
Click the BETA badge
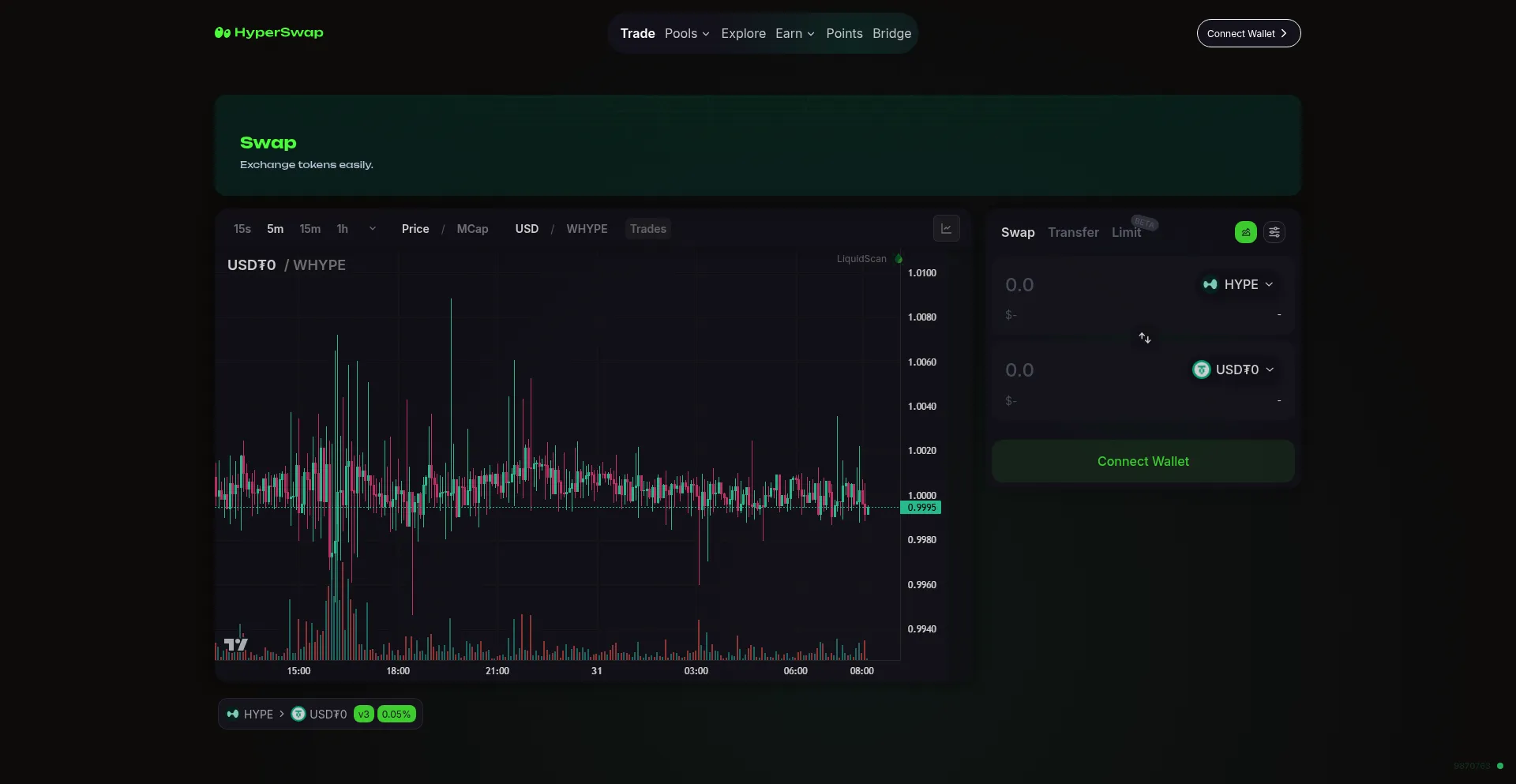pos(1145,223)
